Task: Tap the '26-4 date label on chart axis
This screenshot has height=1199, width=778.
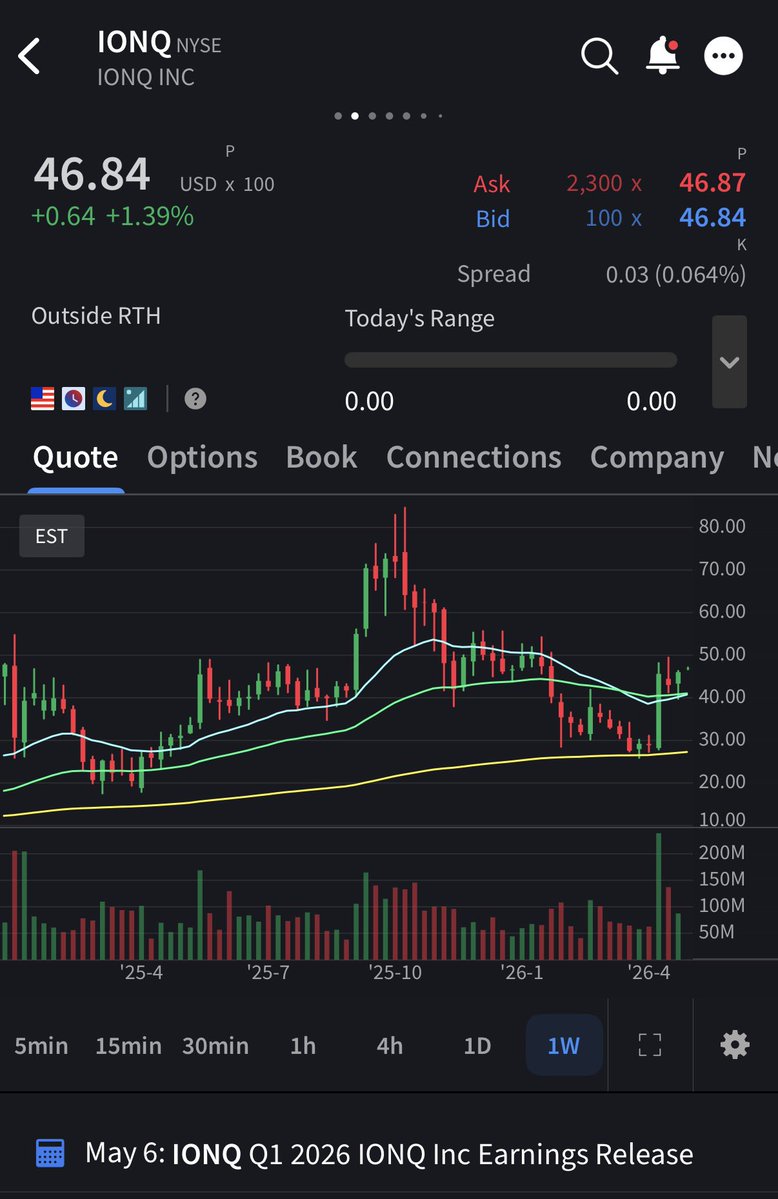Action: [x=649, y=973]
